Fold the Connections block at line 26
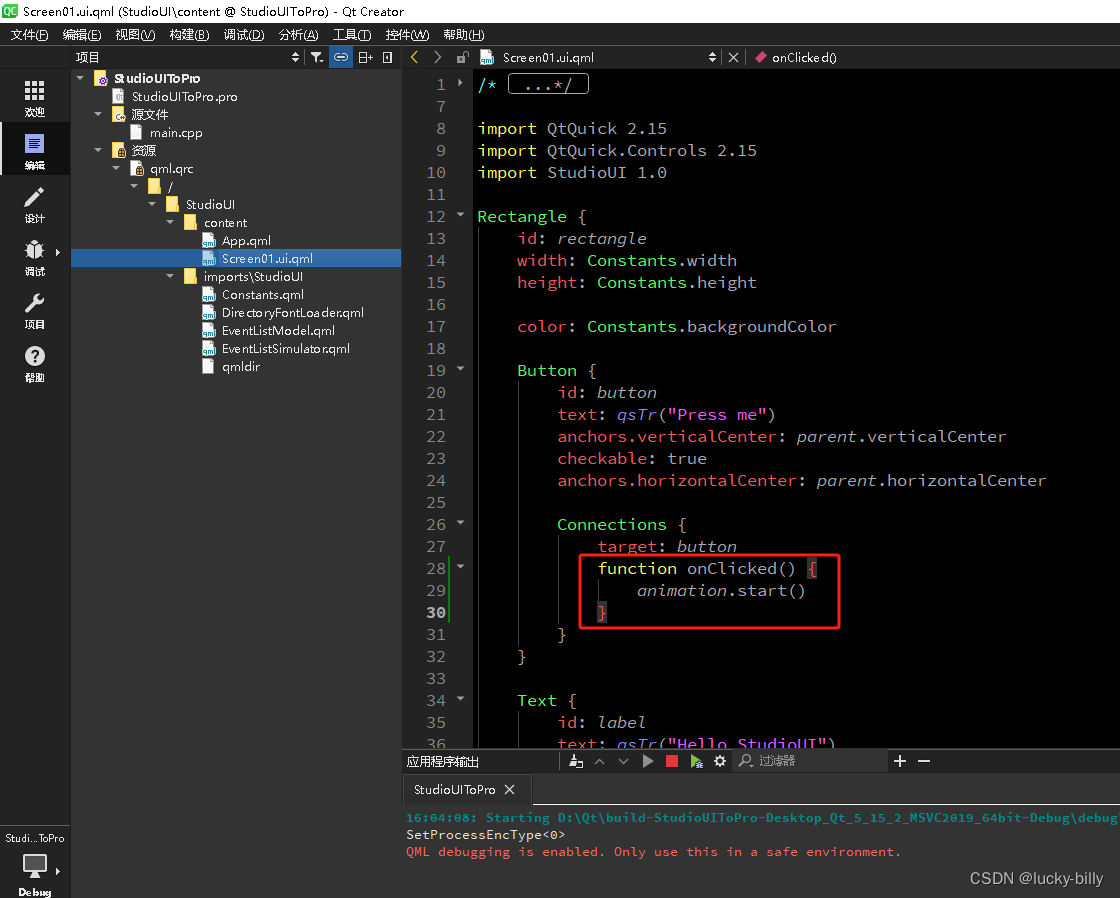Screen dimensions: 1120x898 (x=460, y=522)
